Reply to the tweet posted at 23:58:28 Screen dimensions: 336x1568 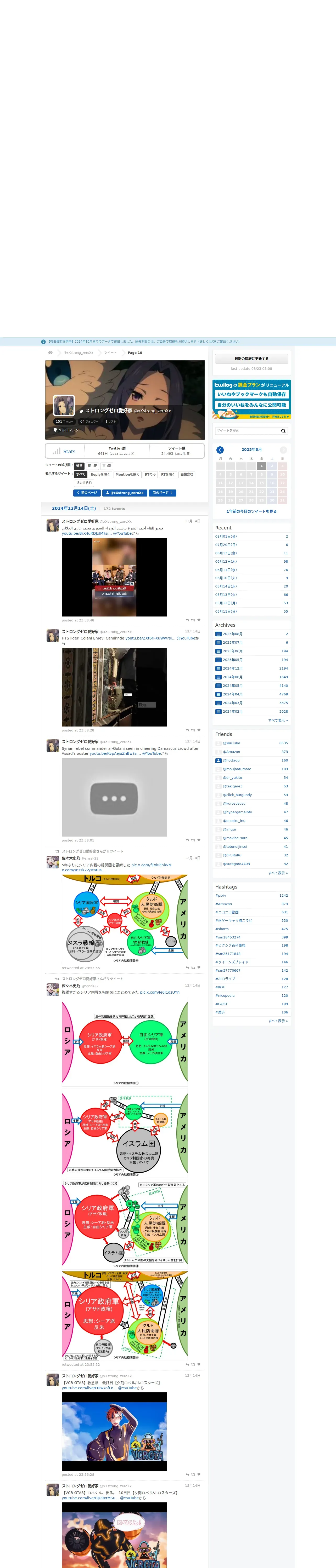tap(187, 730)
